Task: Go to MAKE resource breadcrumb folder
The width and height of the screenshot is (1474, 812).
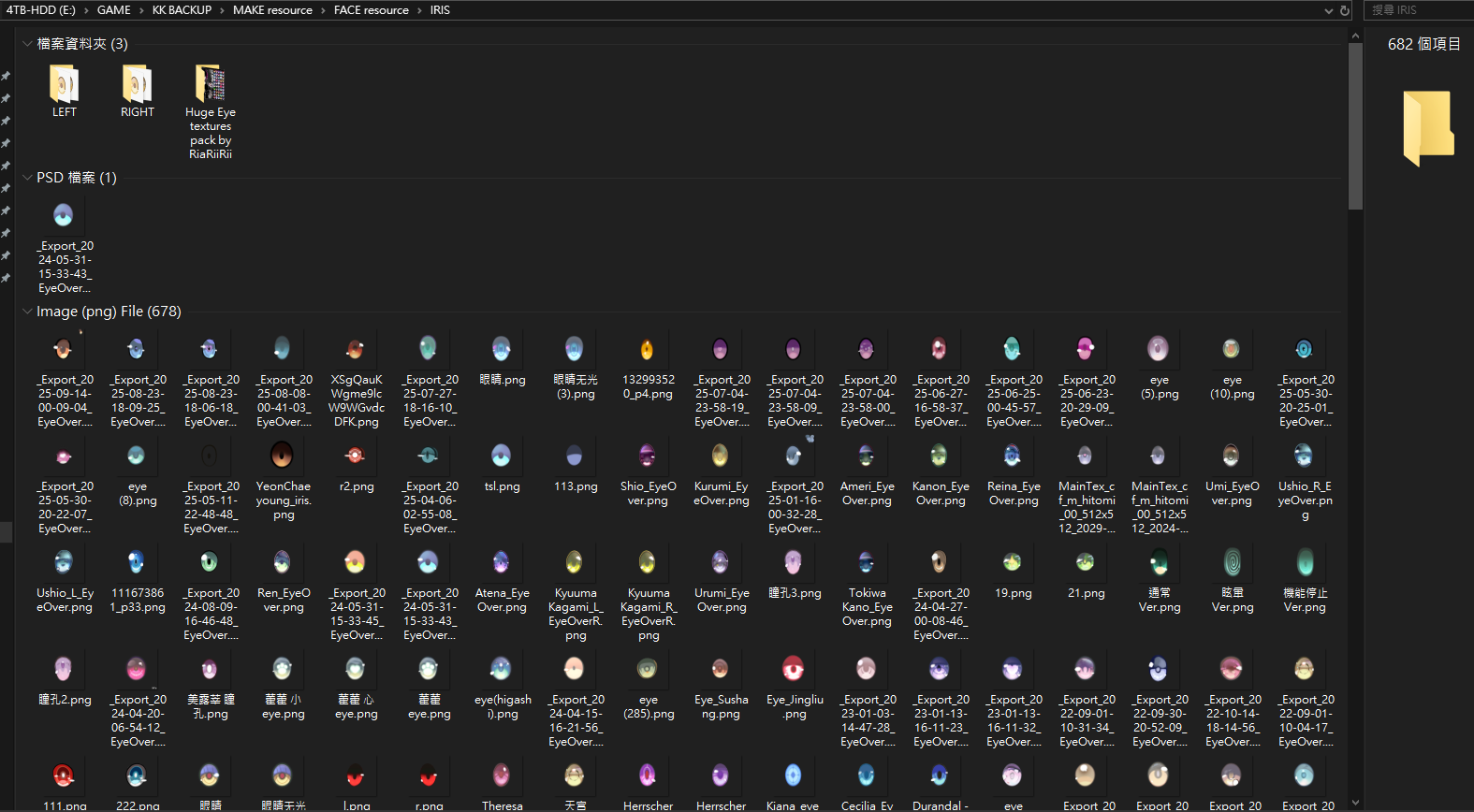Action: 272,10
